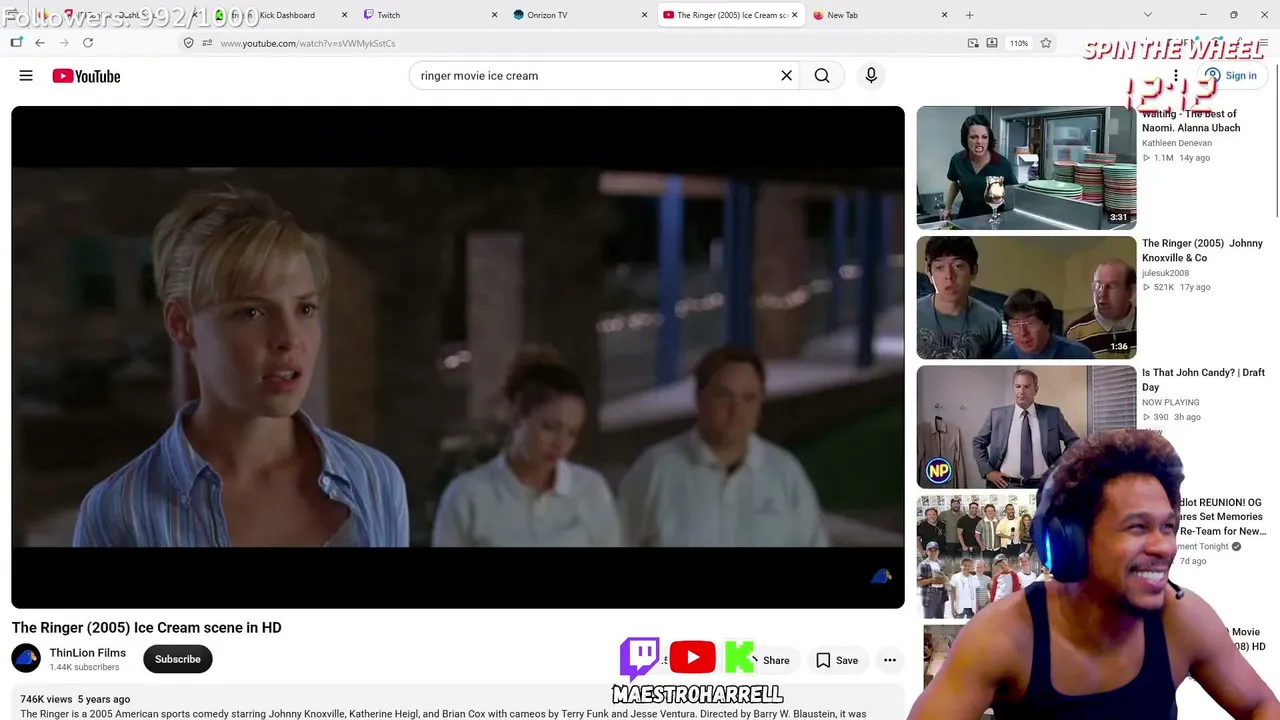
Task: Click the video title heading text
Action: [x=146, y=628]
